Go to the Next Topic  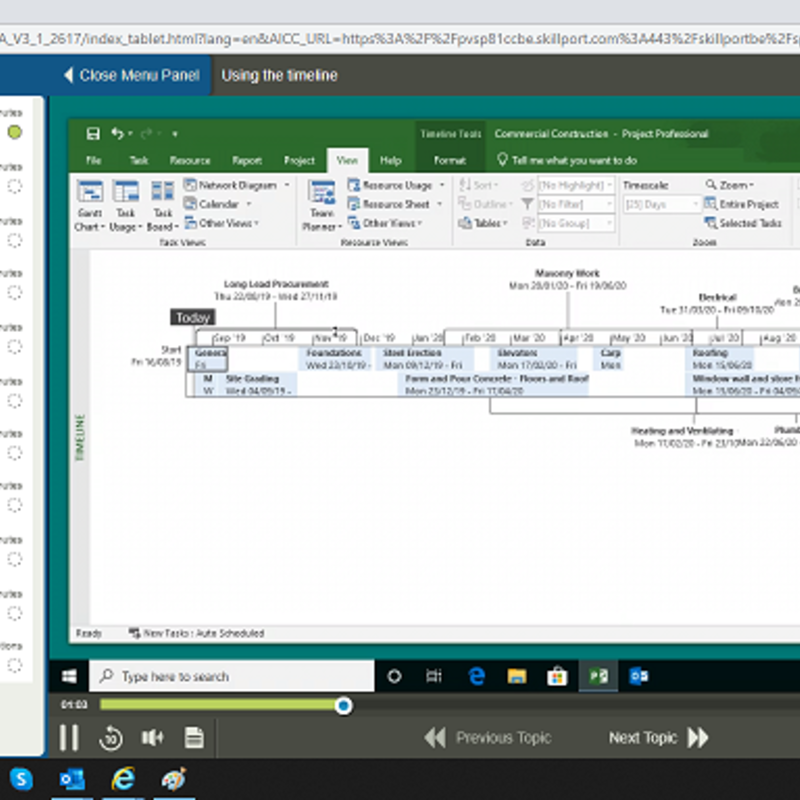pos(659,738)
